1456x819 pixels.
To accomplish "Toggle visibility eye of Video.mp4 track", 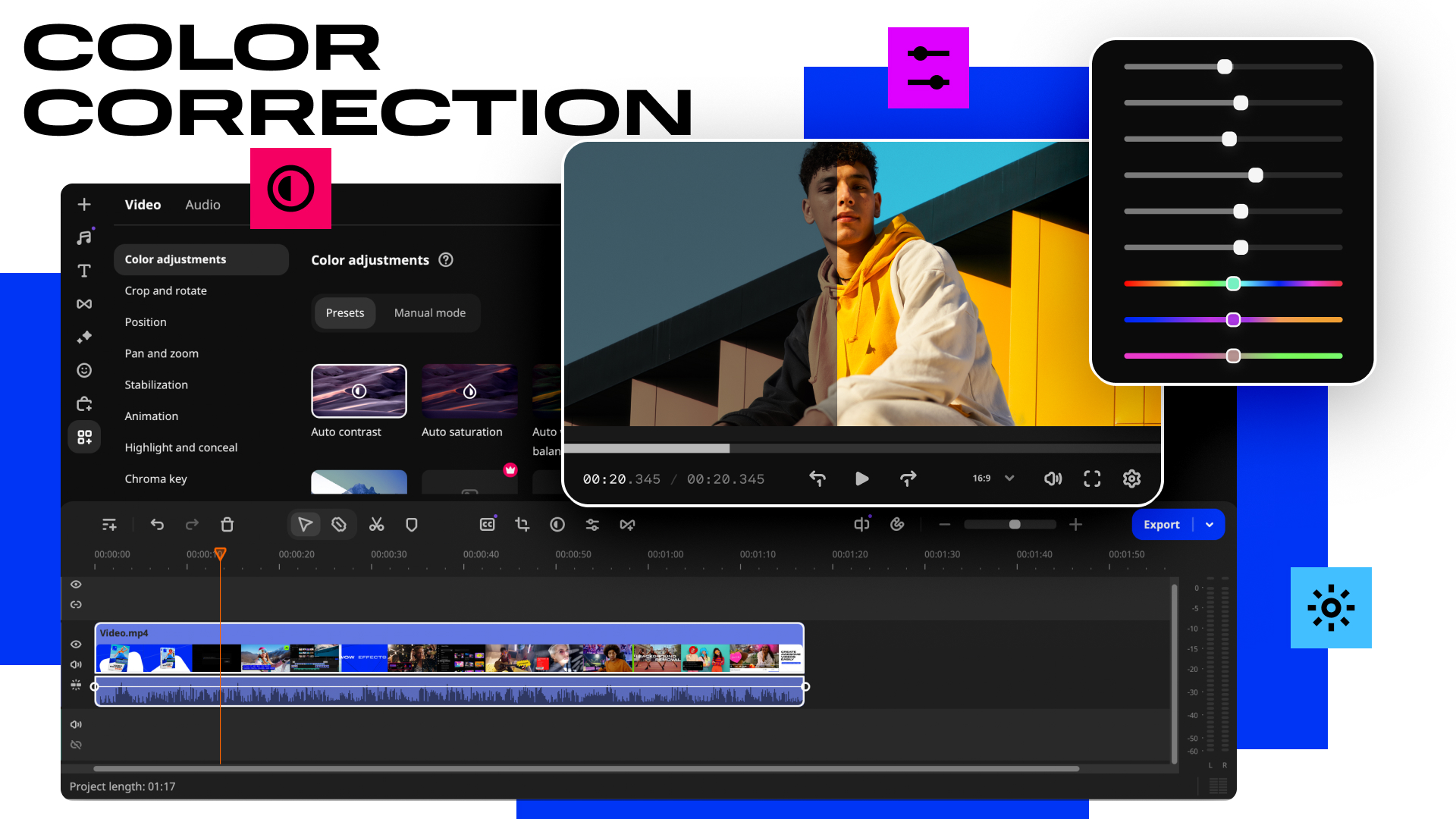I will pos(76,645).
